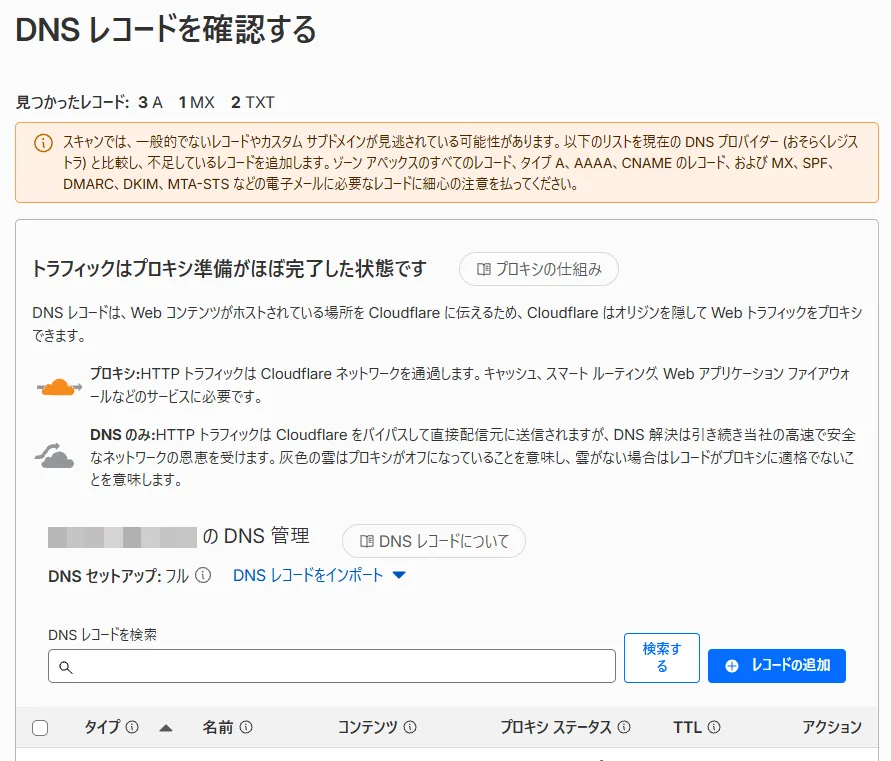Click the トラフィックはプロキシ準備がほぼ完了した状態です heading
Viewport: 891px width, 761px height.
coord(230,268)
